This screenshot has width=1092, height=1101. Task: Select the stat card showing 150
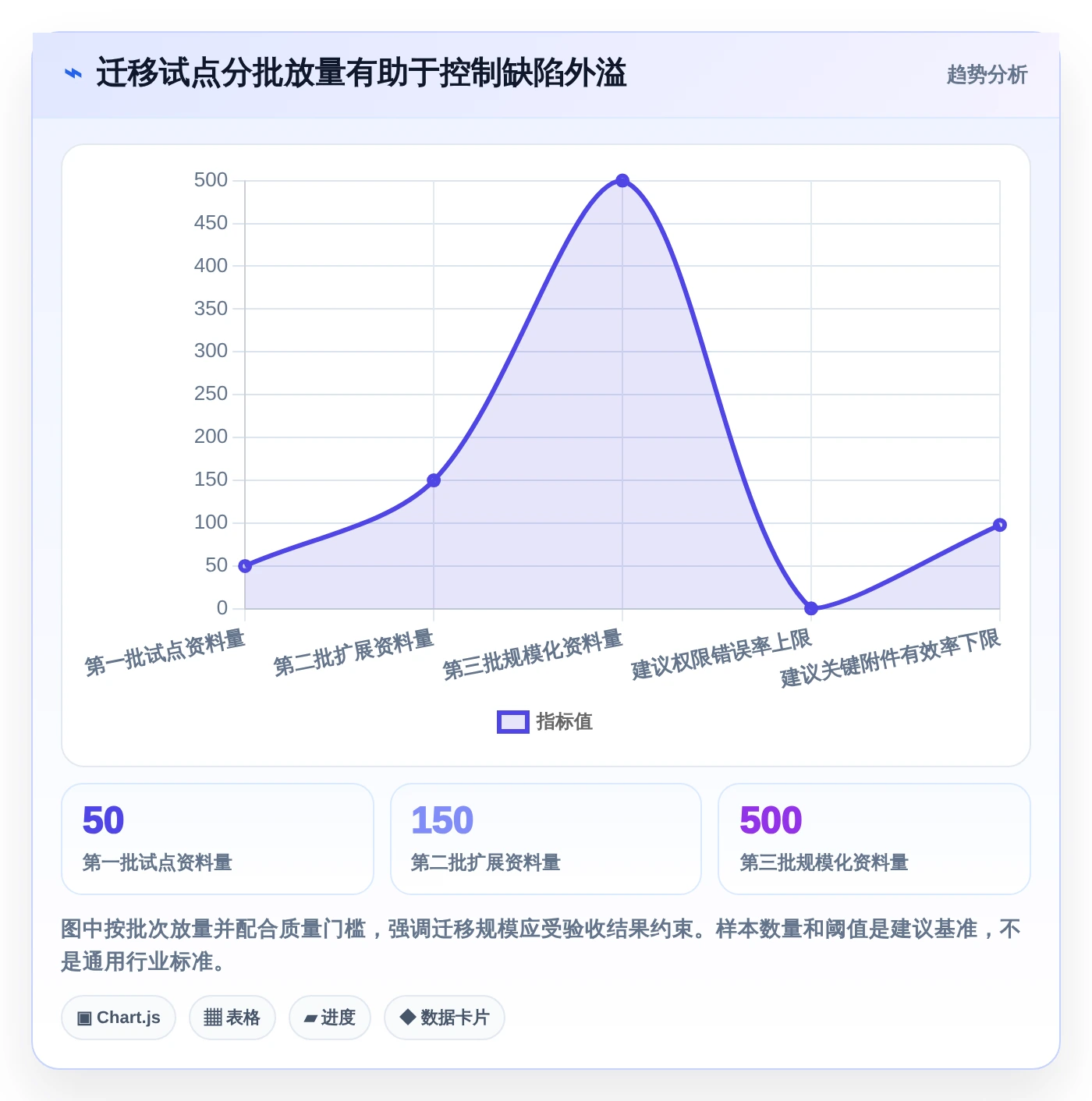[546, 839]
